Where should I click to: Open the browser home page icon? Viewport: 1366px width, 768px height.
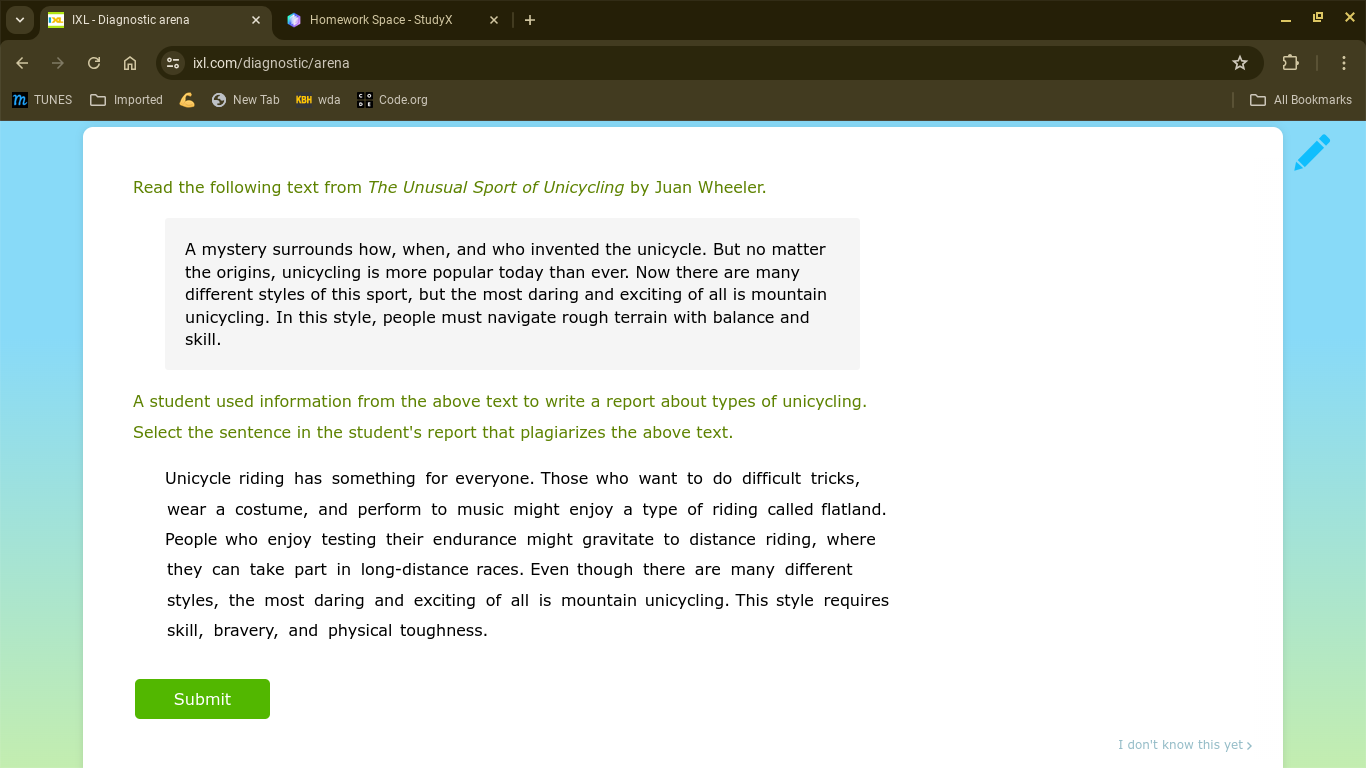(130, 63)
